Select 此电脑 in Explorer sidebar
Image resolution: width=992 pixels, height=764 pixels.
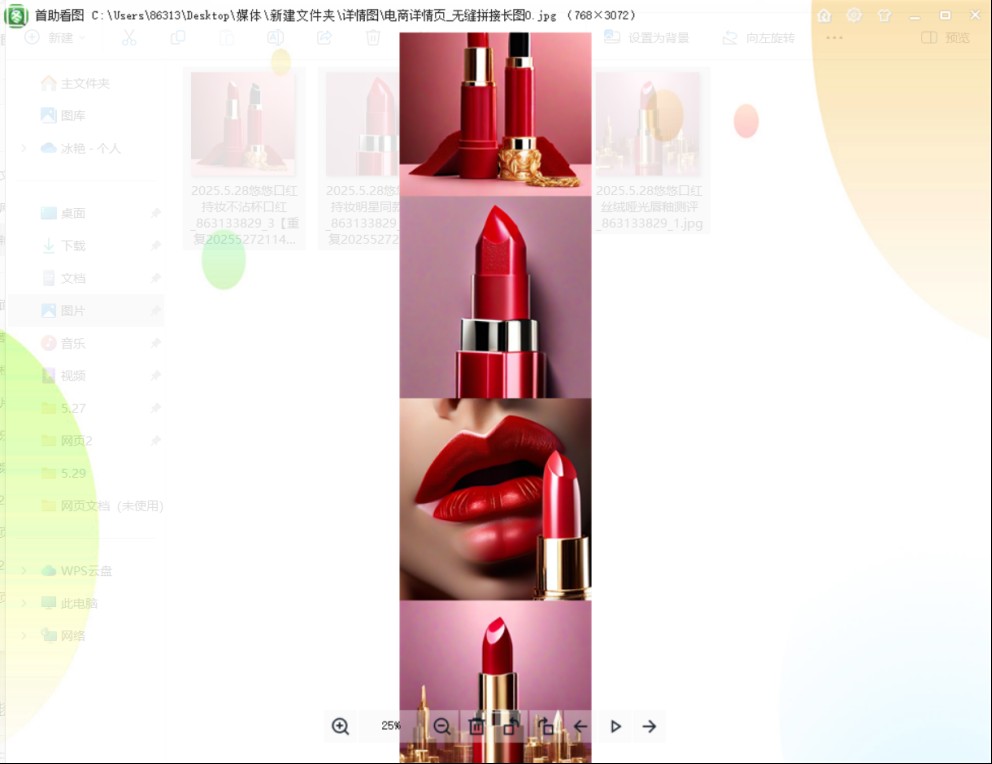69,603
